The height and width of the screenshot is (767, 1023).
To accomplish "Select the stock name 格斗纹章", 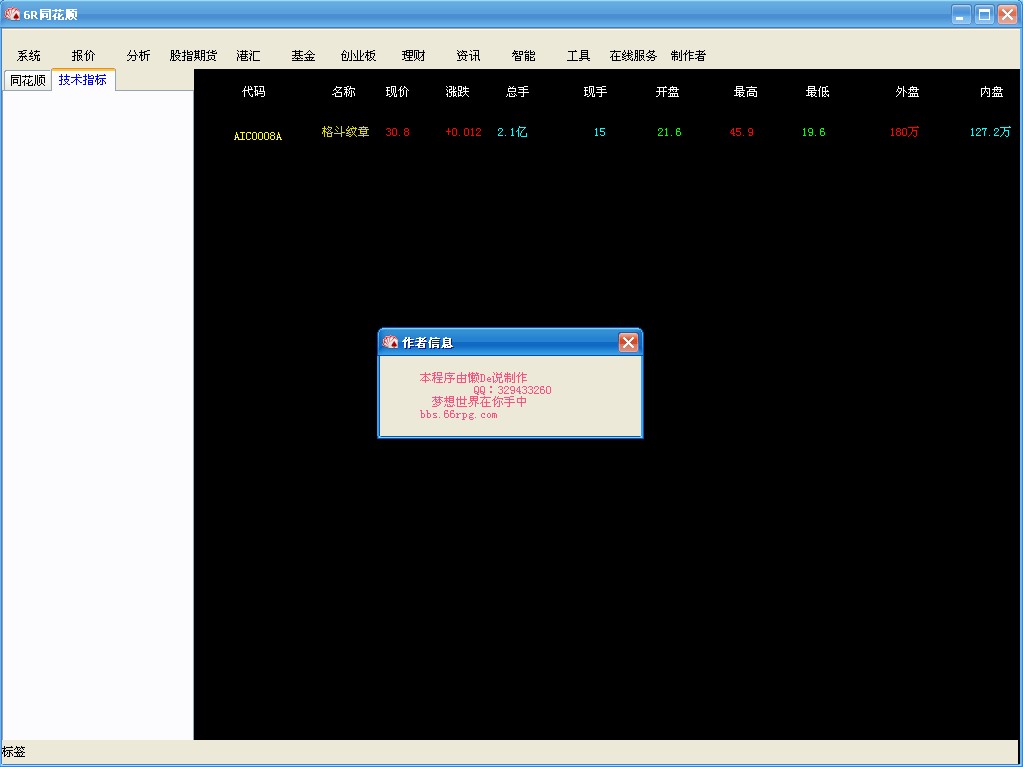I will (345, 132).
